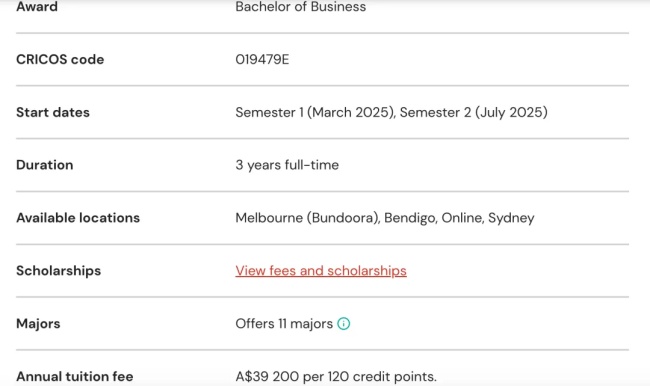Click the Melbourne (Bundoora) location text
Image resolution: width=650 pixels, height=386 pixels.
tap(307, 218)
